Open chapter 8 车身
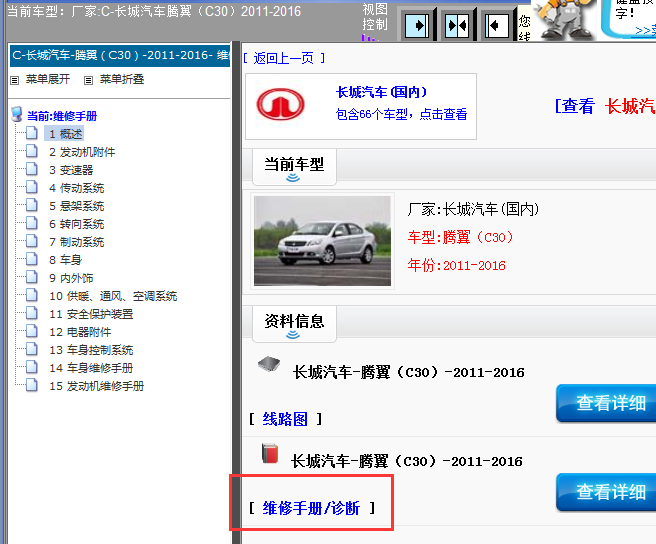 tap(65, 260)
